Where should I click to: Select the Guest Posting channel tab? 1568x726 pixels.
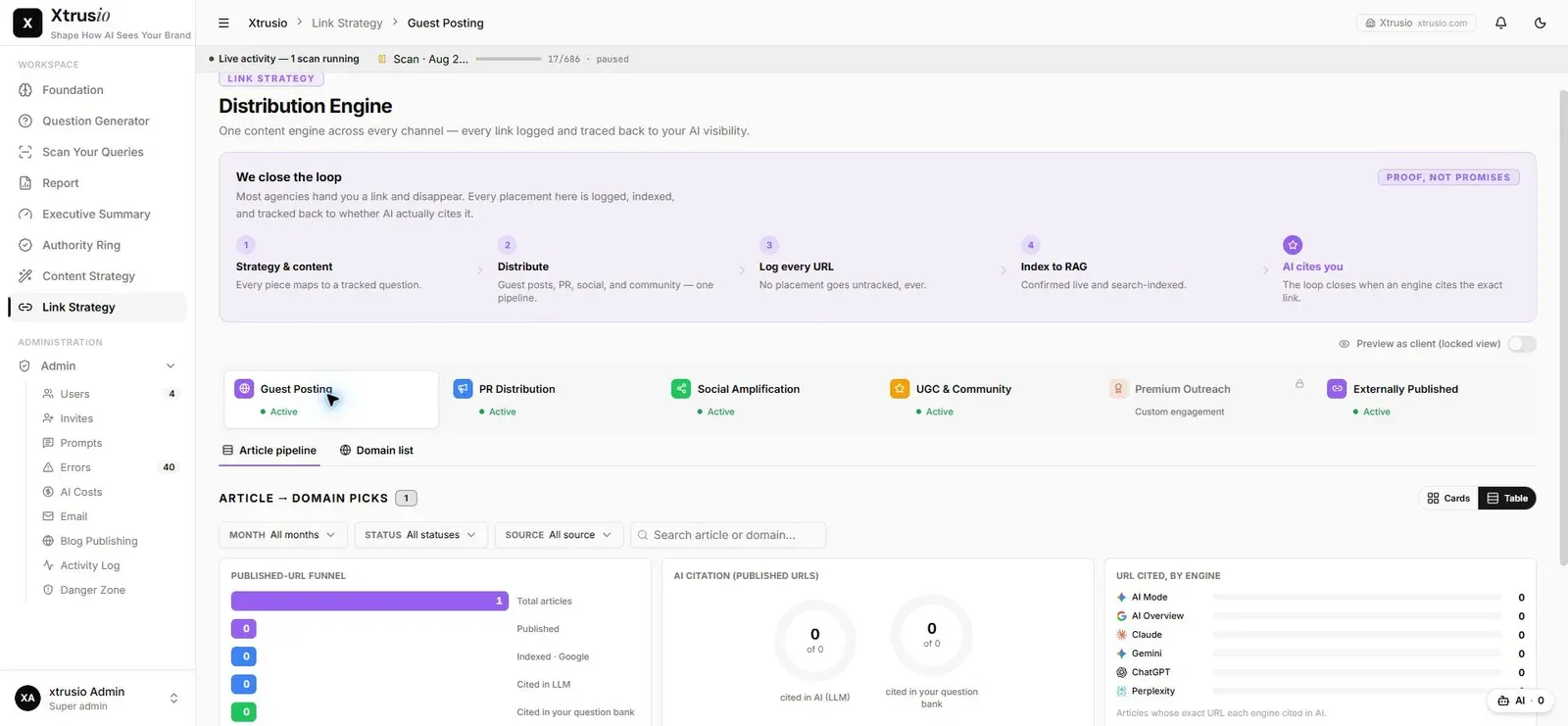(x=331, y=399)
